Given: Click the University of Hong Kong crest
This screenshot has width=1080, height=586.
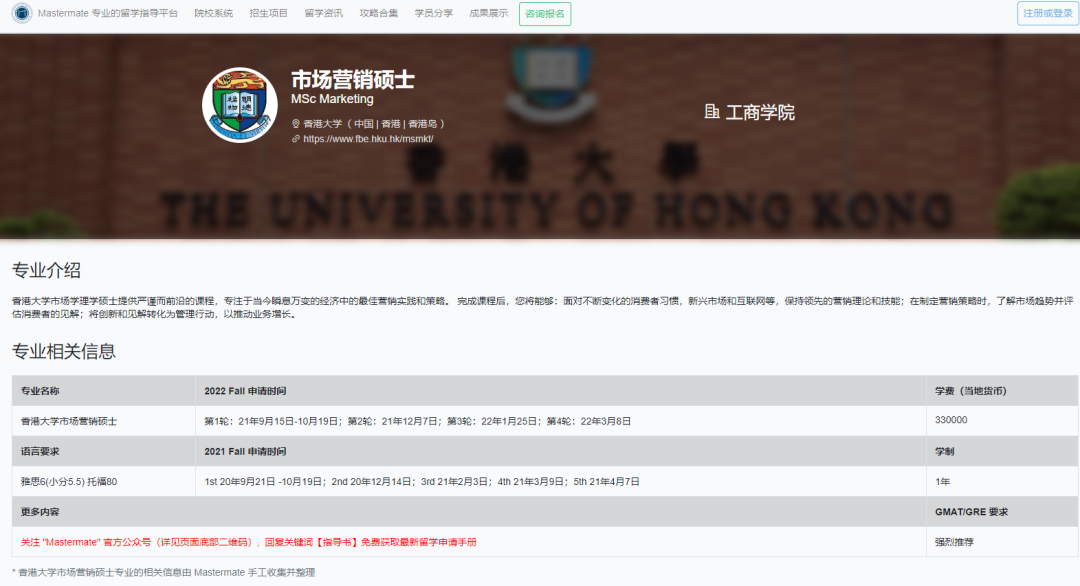Looking at the screenshot, I should [240, 105].
